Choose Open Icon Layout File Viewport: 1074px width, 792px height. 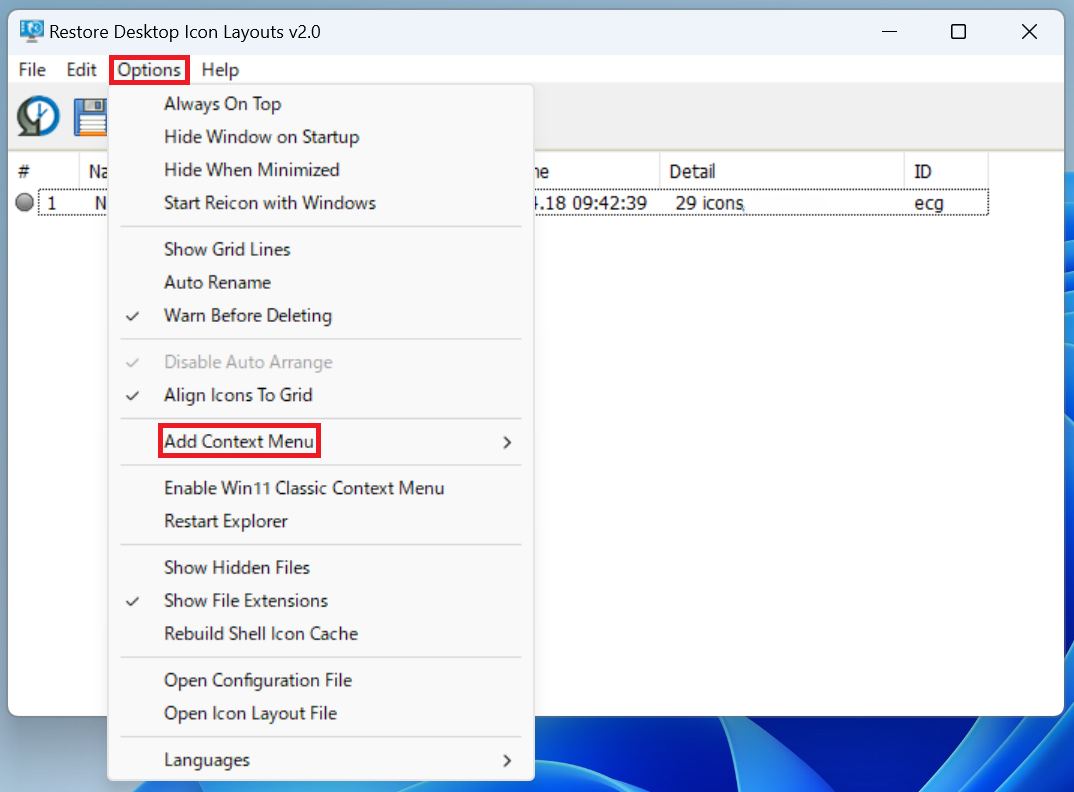click(x=321, y=713)
